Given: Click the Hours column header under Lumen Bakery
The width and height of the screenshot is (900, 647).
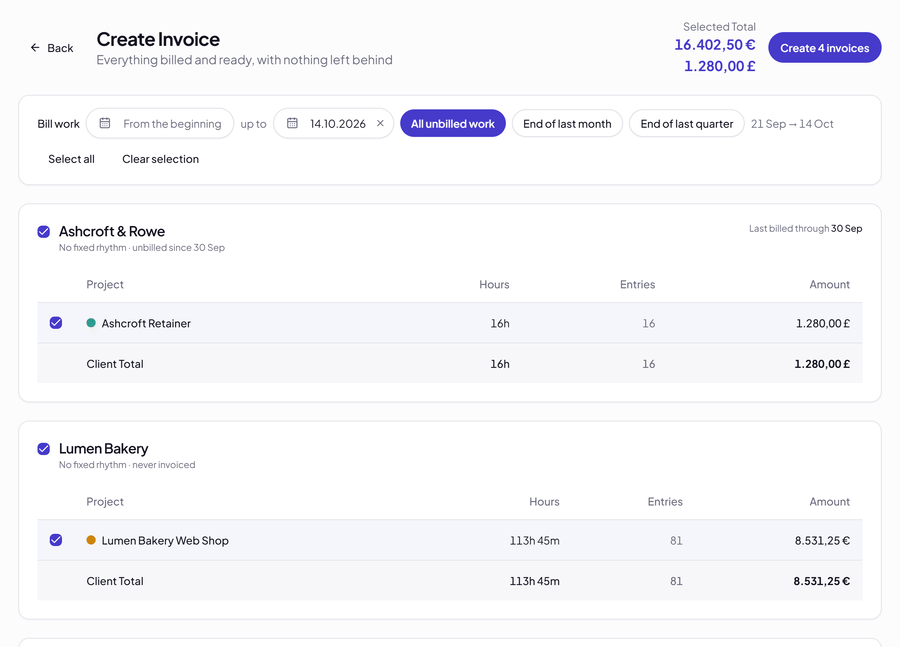Looking at the screenshot, I should click(x=544, y=501).
